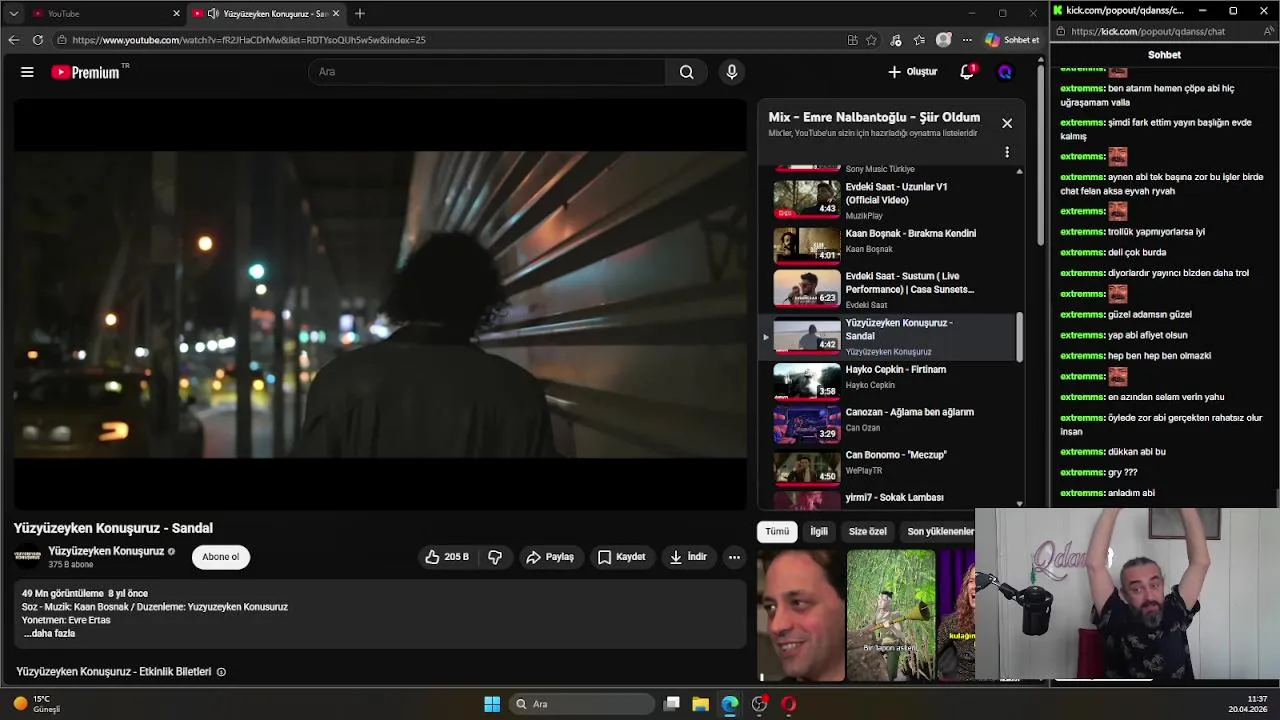This screenshot has height=720, width=1280.
Task: Open the weather widget 15°C Güneşli
Action: pyautogui.click(x=36, y=704)
